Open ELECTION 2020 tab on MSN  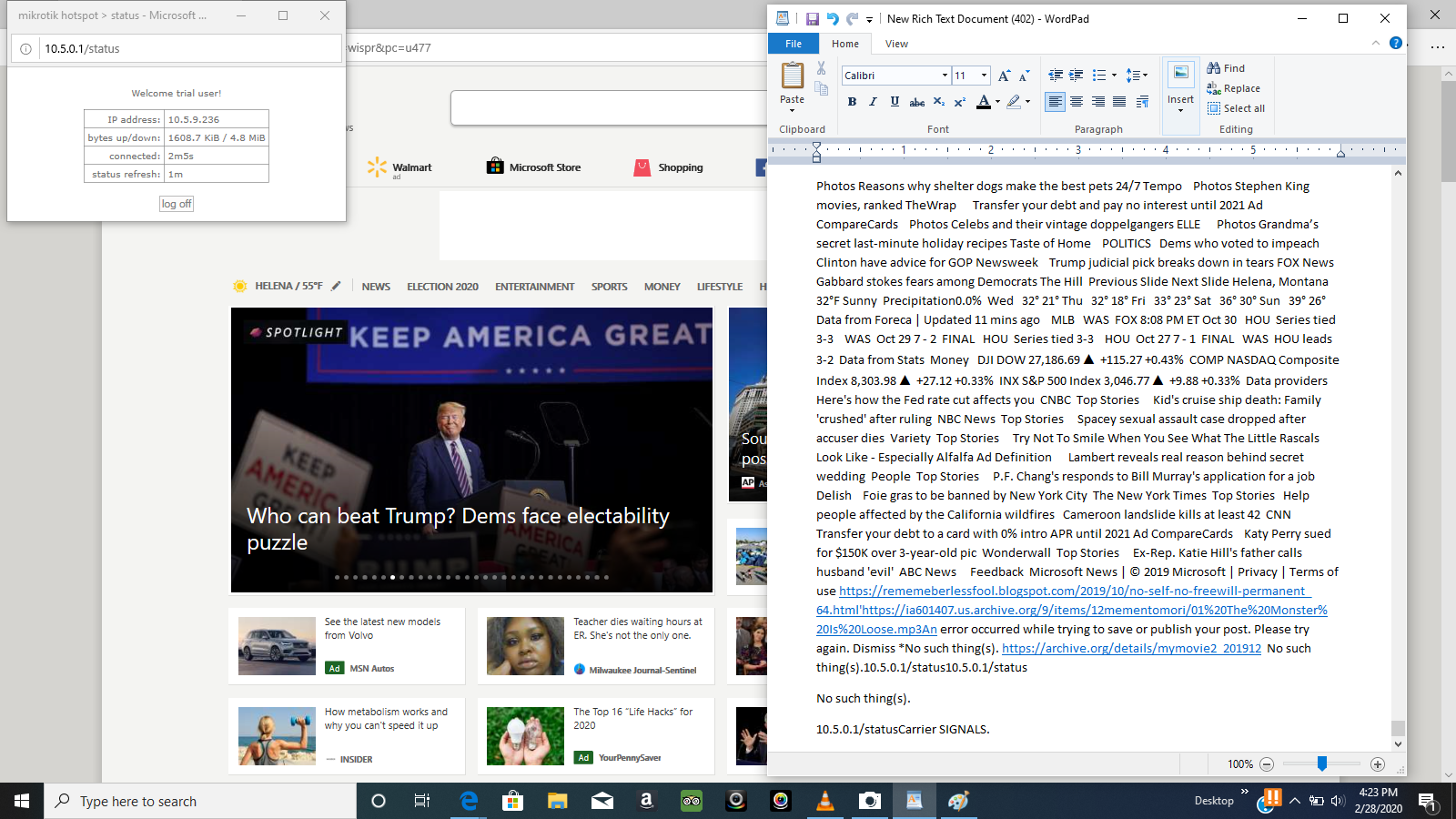(x=442, y=287)
